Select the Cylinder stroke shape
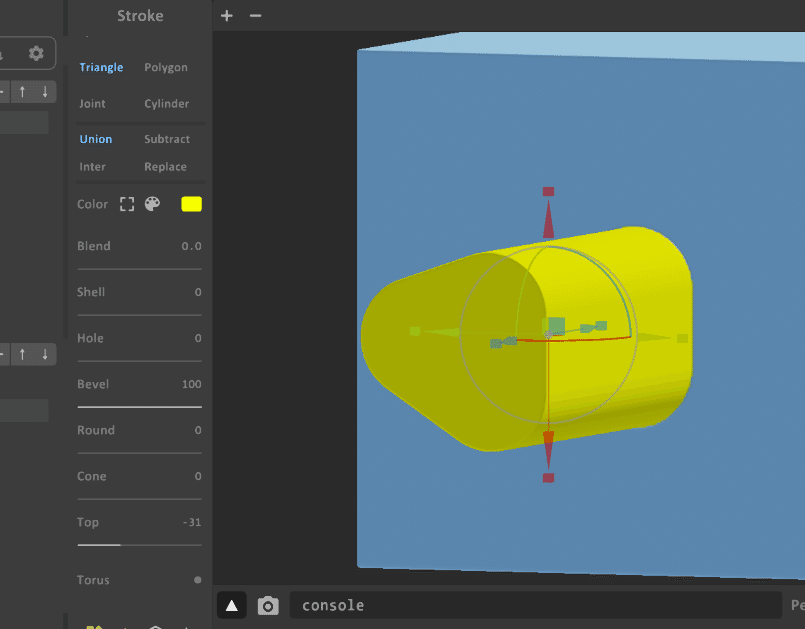 pyautogui.click(x=166, y=104)
